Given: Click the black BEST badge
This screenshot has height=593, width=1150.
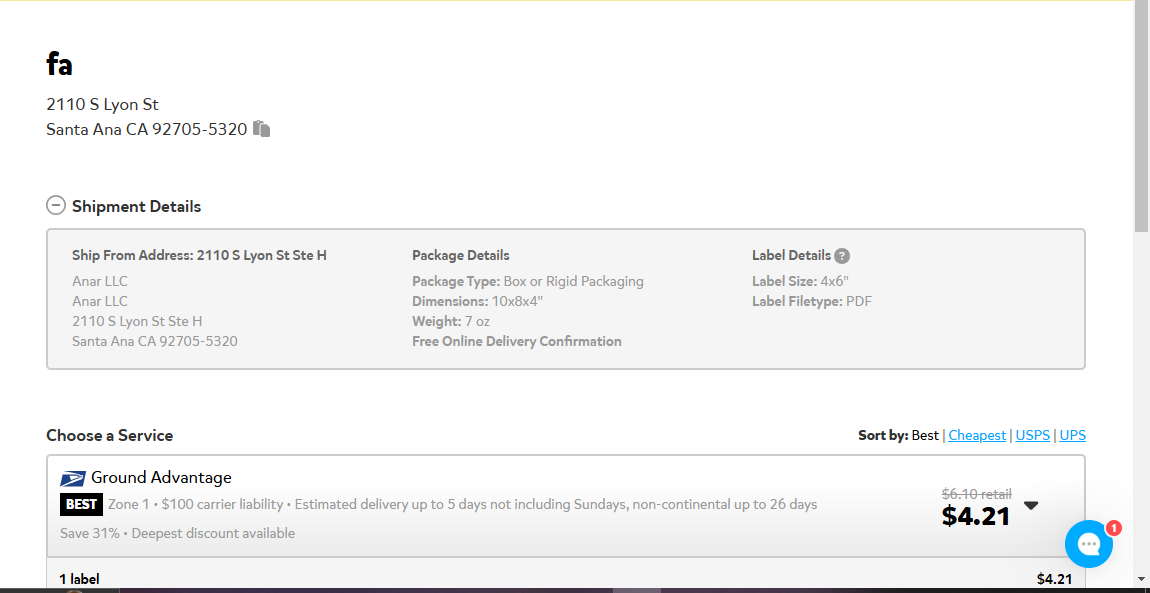Looking at the screenshot, I should tap(81, 504).
